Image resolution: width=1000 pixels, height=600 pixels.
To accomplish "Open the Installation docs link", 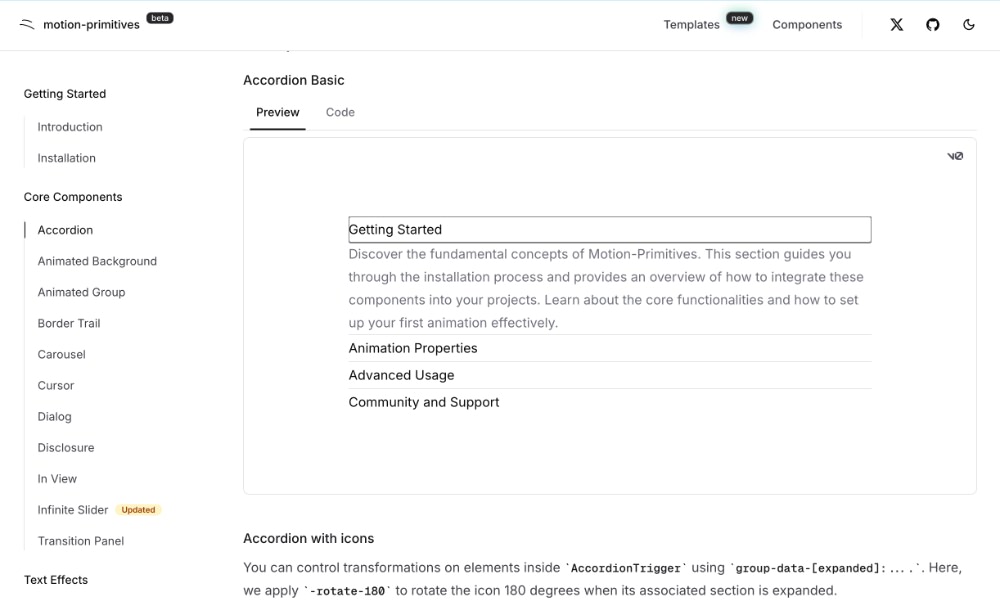I will [67, 158].
